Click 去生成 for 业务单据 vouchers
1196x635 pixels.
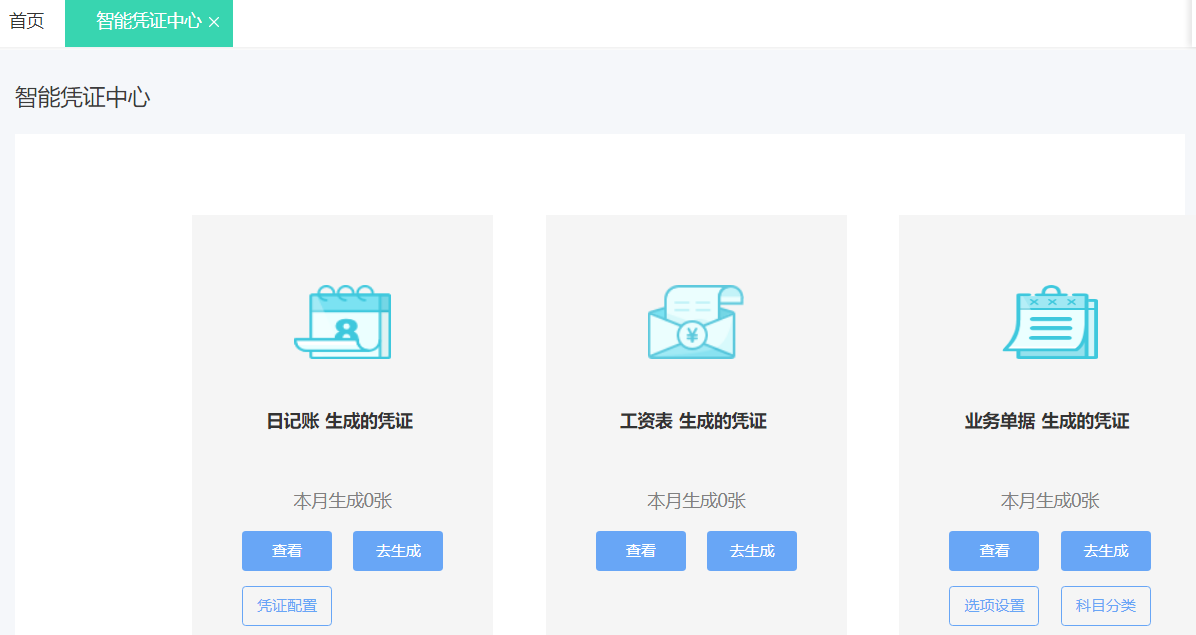coord(1105,550)
